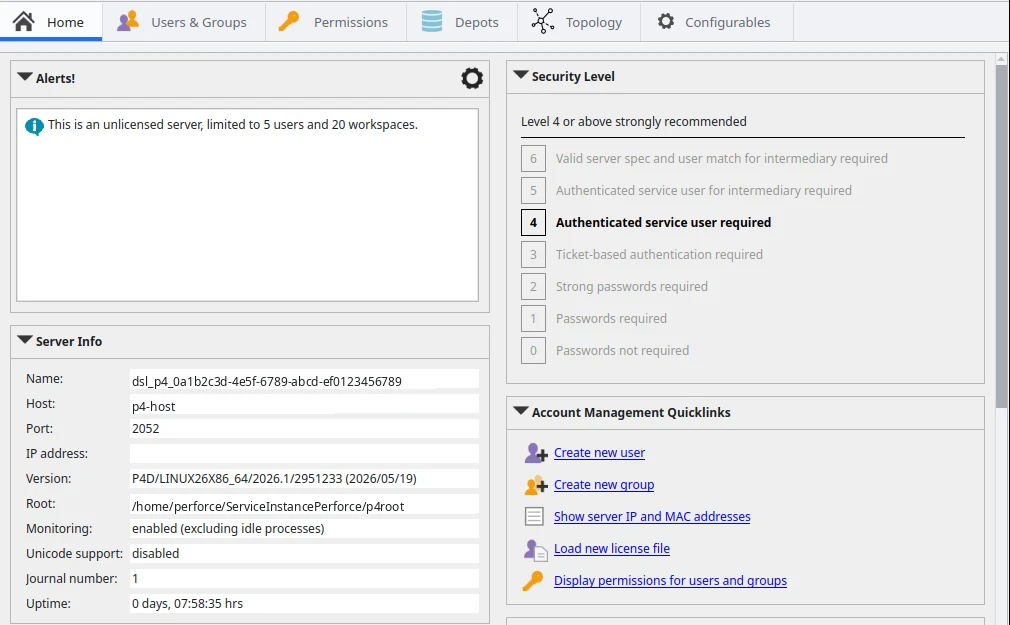Click the Version field value

point(304,479)
